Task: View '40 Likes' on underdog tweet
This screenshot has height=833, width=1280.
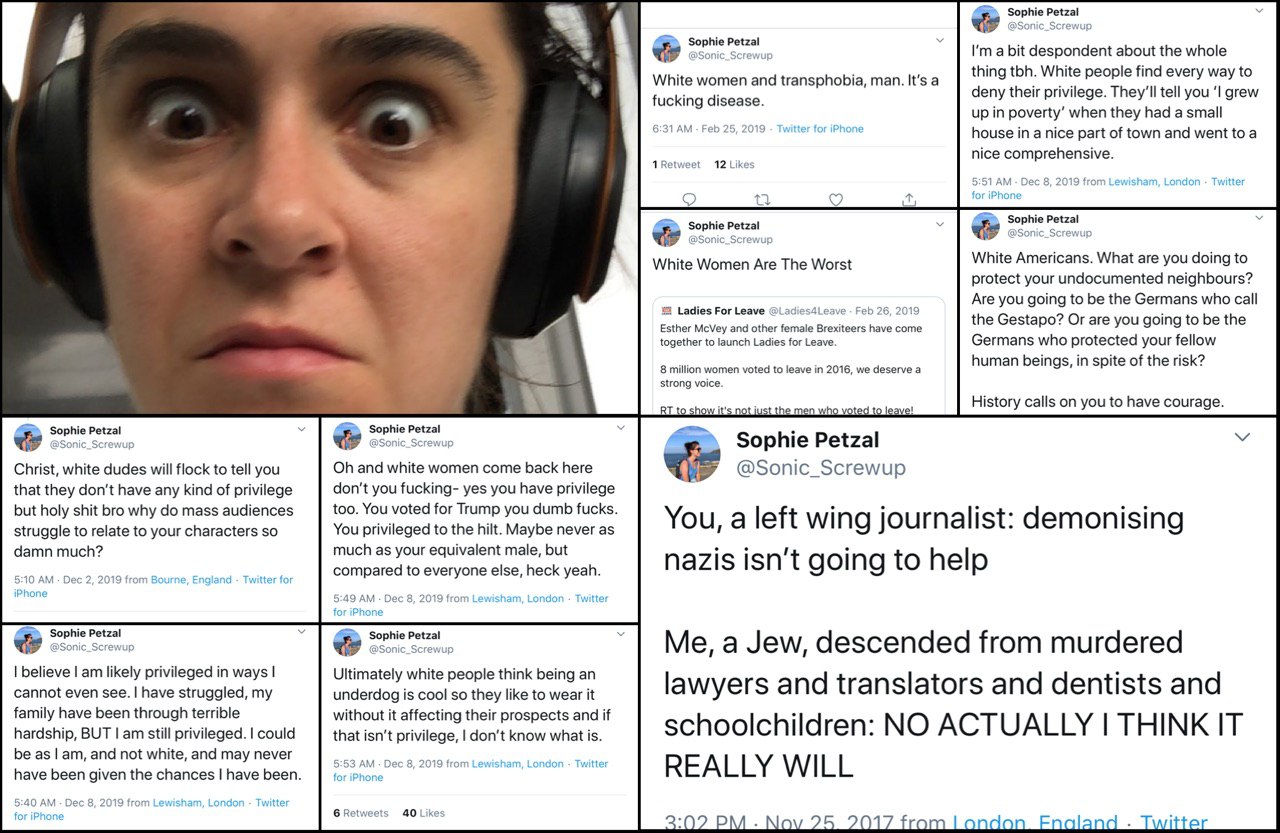Action: [424, 813]
